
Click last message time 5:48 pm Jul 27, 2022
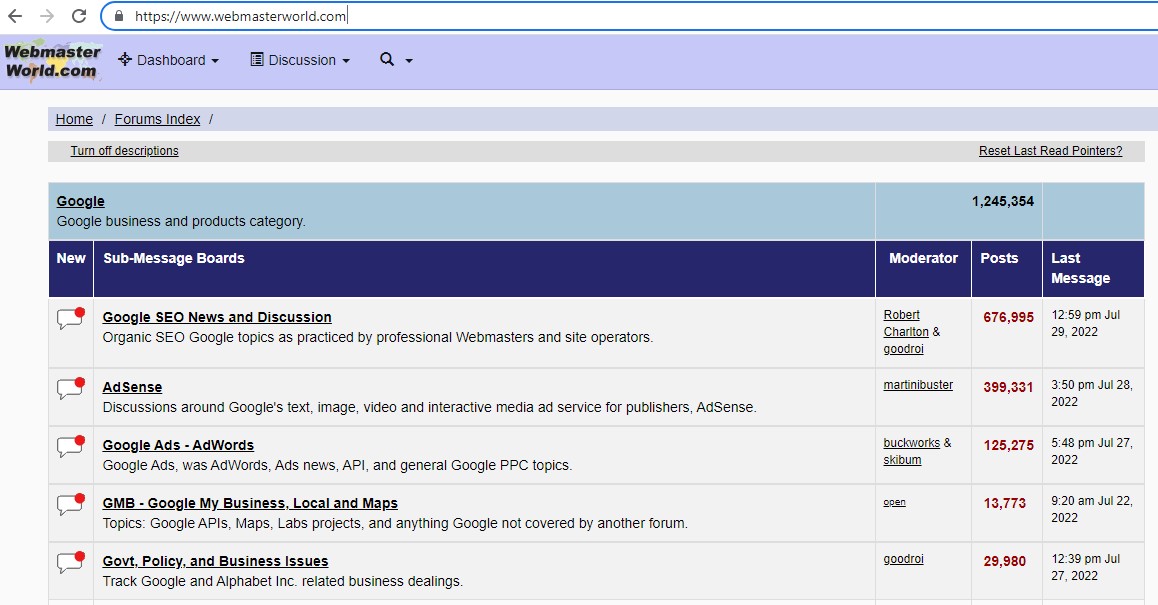pyautogui.click(x=1092, y=451)
